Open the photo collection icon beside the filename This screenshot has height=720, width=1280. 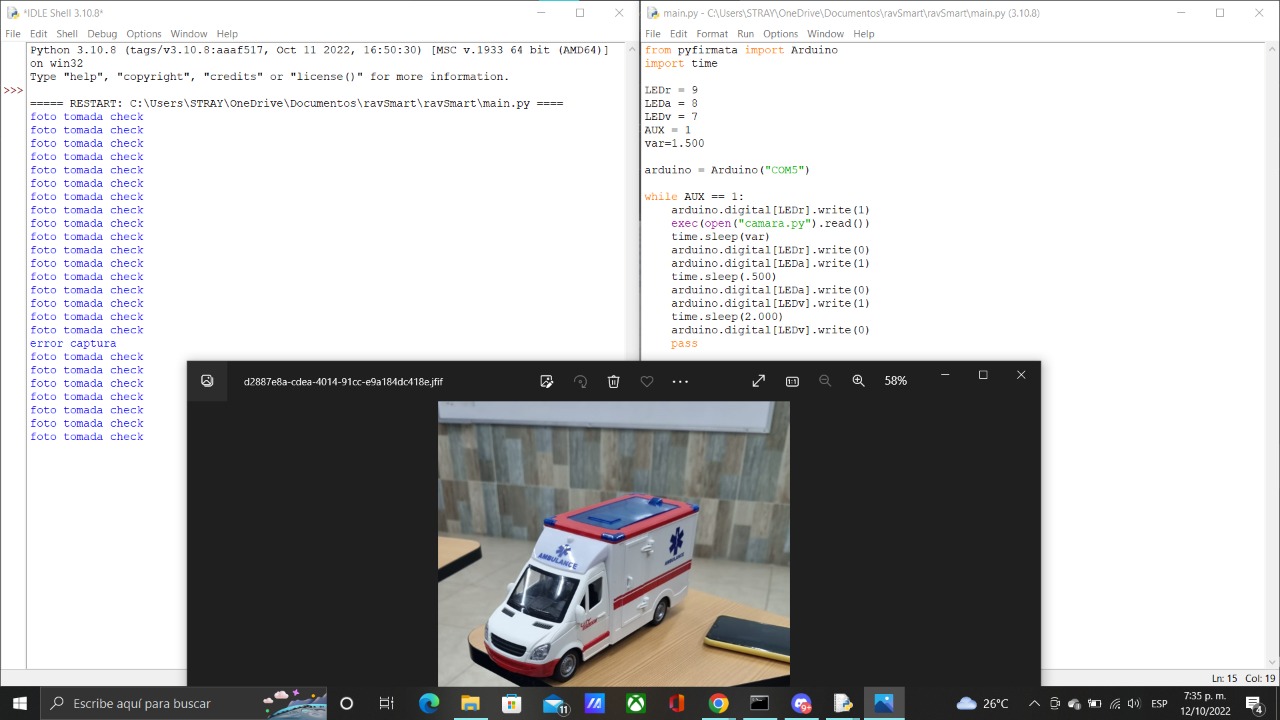(x=207, y=381)
